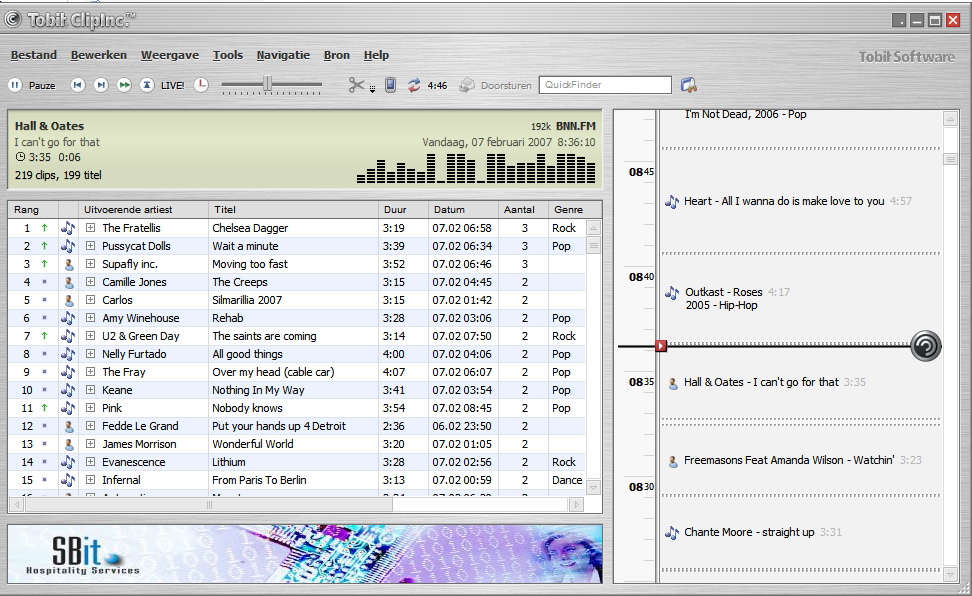
Task: Expand The Fratellis artist row
Action: [90, 228]
